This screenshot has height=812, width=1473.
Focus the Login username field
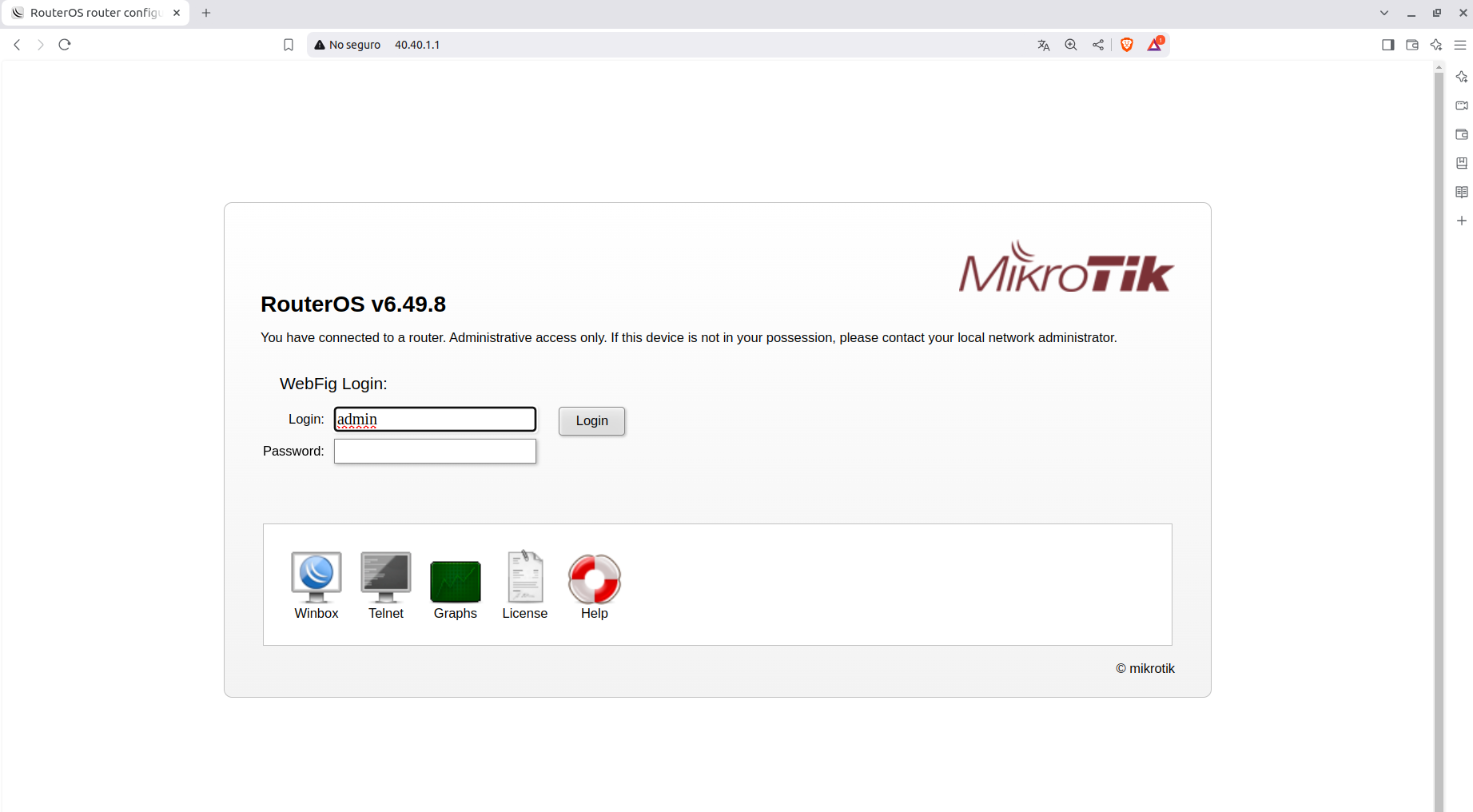click(435, 420)
